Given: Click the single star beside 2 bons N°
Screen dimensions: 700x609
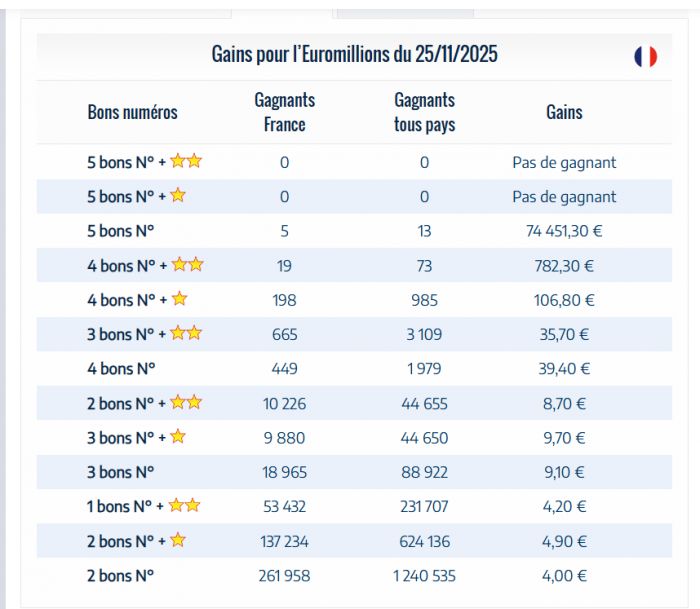Looking at the screenshot, I should (178, 541).
